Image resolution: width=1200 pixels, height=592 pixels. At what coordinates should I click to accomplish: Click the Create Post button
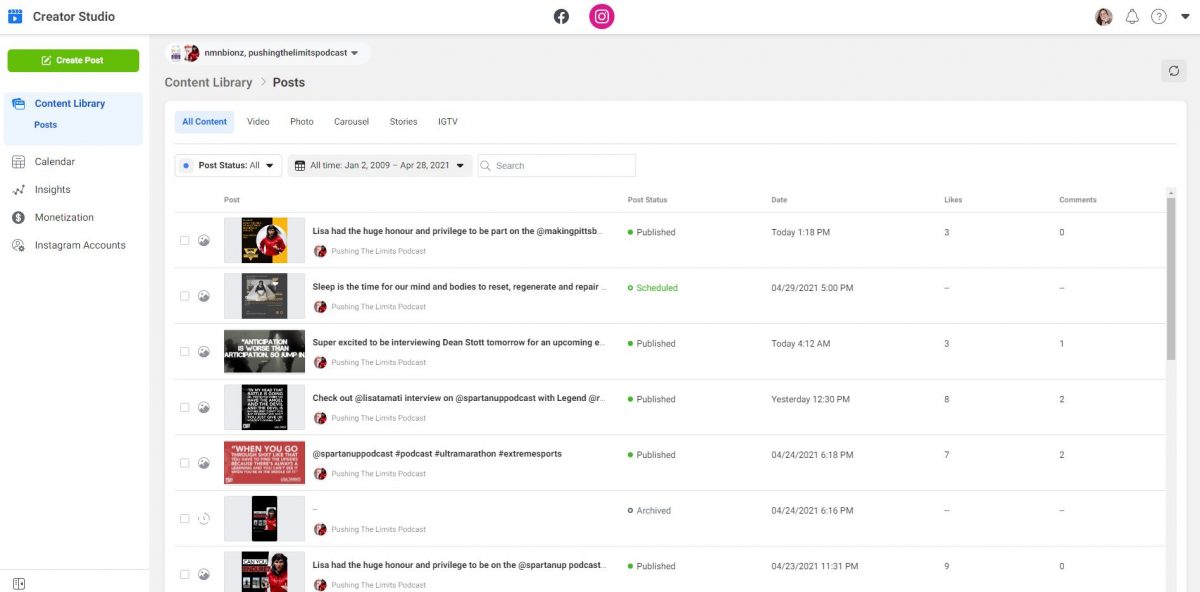coord(73,61)
